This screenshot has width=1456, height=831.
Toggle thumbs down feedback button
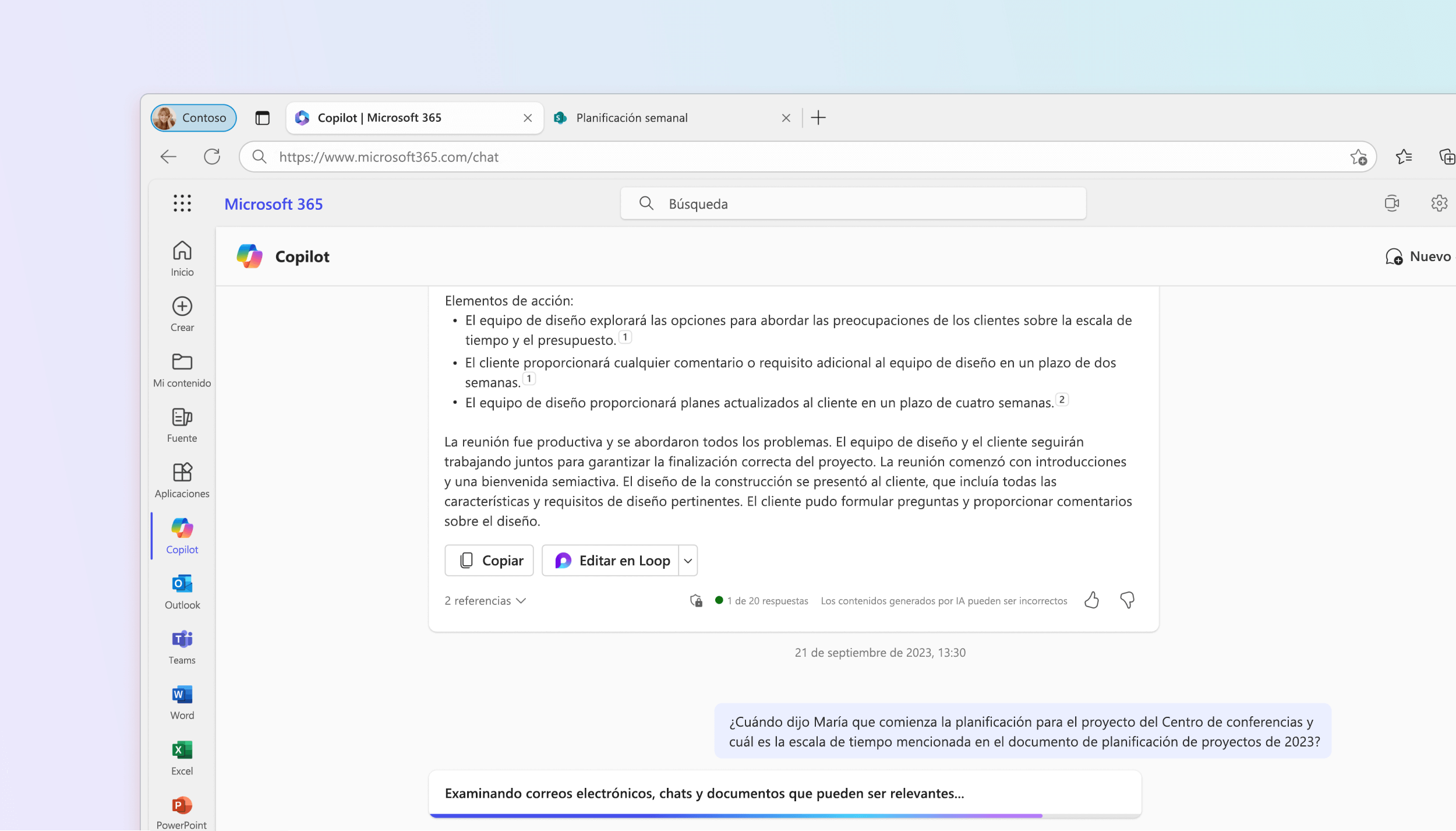click(1128, 600)
